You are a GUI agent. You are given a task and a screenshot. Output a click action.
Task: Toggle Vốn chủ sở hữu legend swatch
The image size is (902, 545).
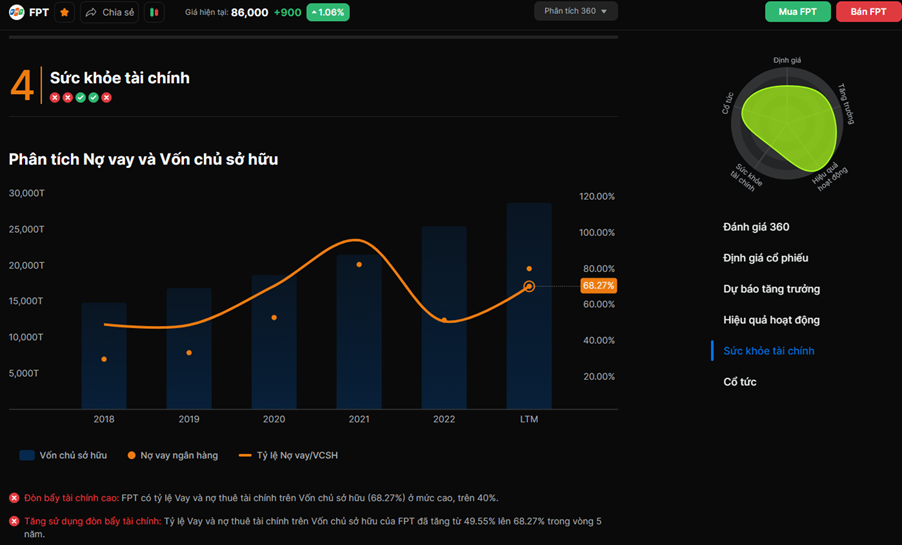coord(27,455)
